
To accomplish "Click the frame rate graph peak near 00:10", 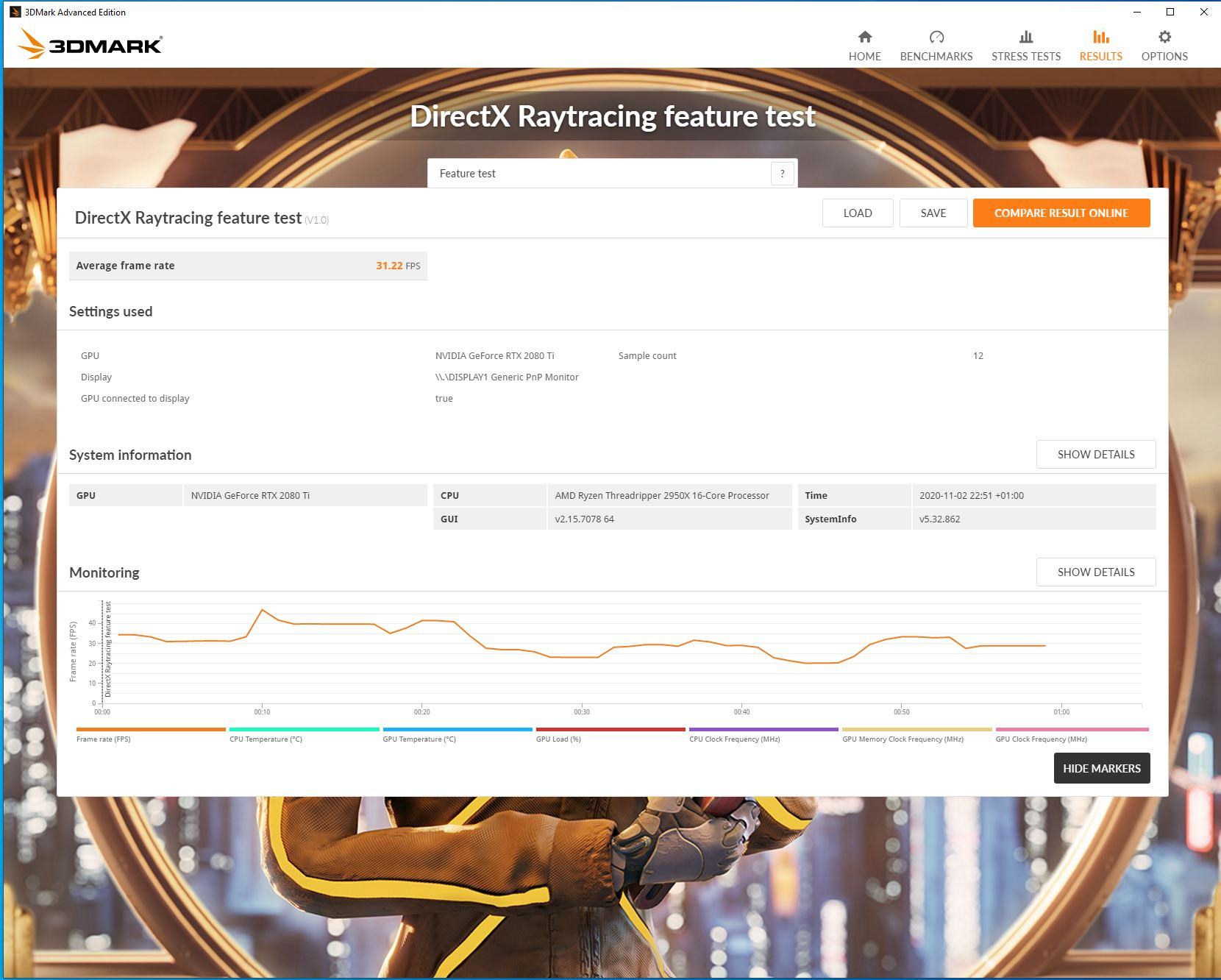I will (x=262, y=610).
